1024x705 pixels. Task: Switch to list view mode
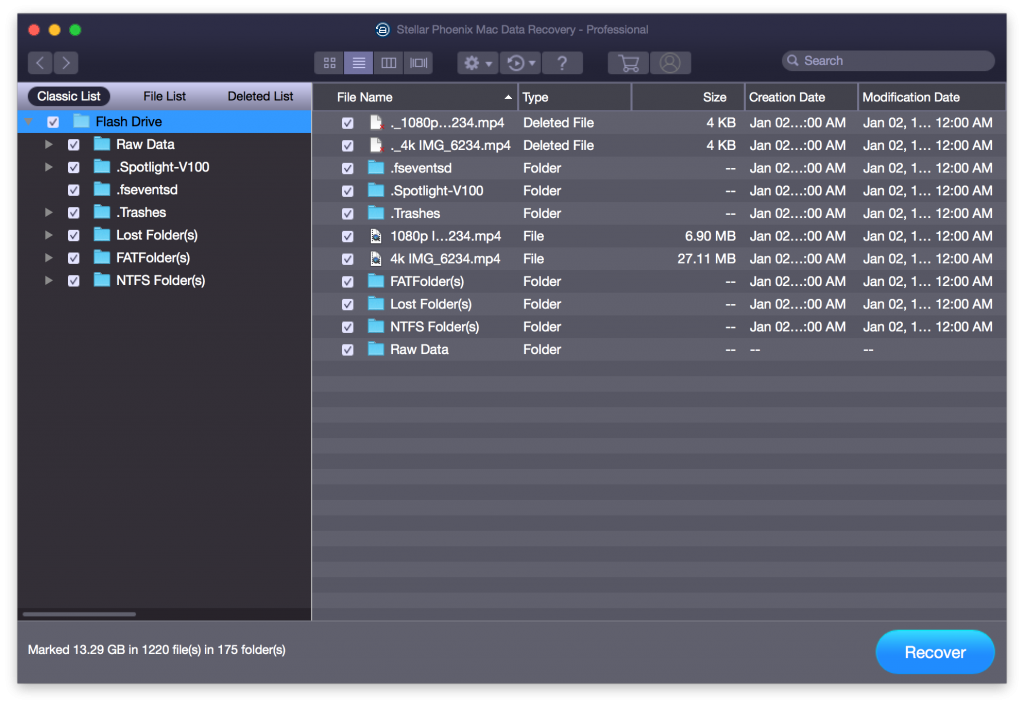tap(359, 63)
